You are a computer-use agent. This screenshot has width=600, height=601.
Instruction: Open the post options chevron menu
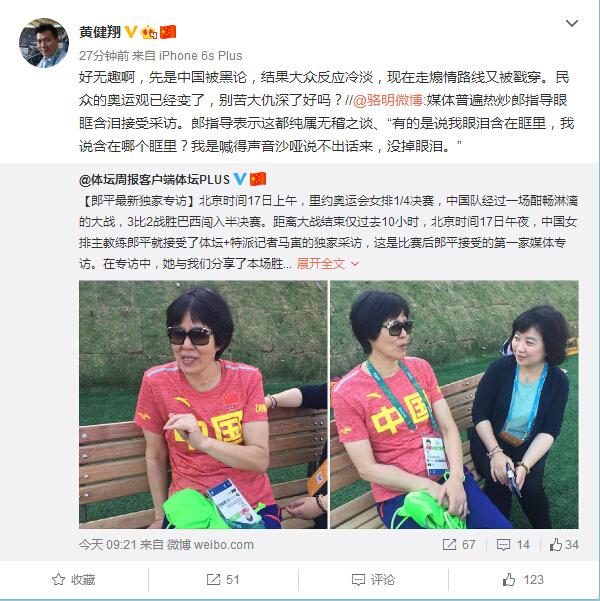click(572, 23)
